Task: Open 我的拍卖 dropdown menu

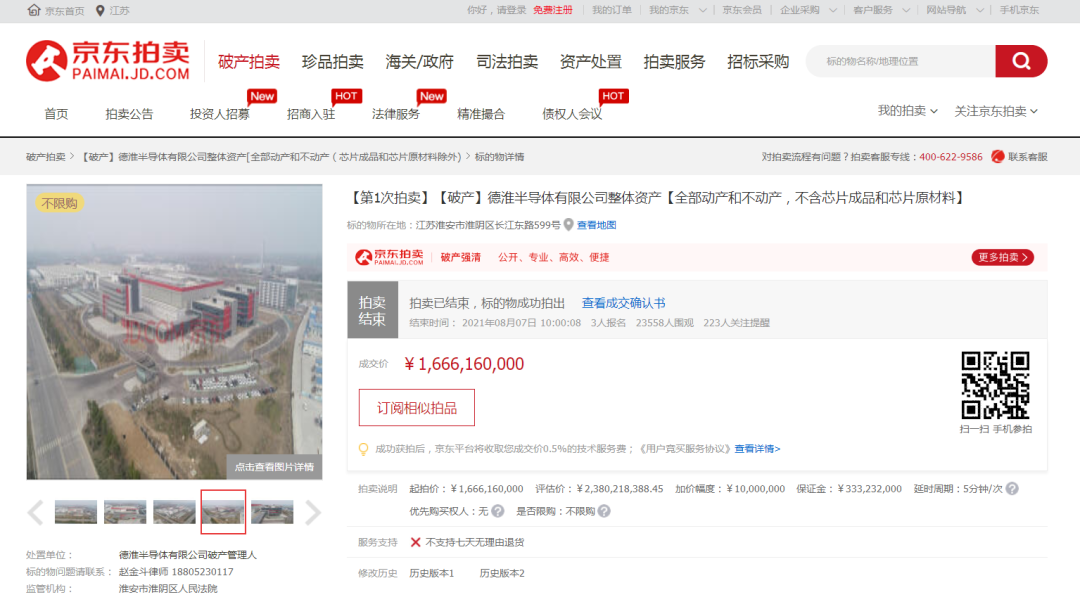Action: (907, 111)
